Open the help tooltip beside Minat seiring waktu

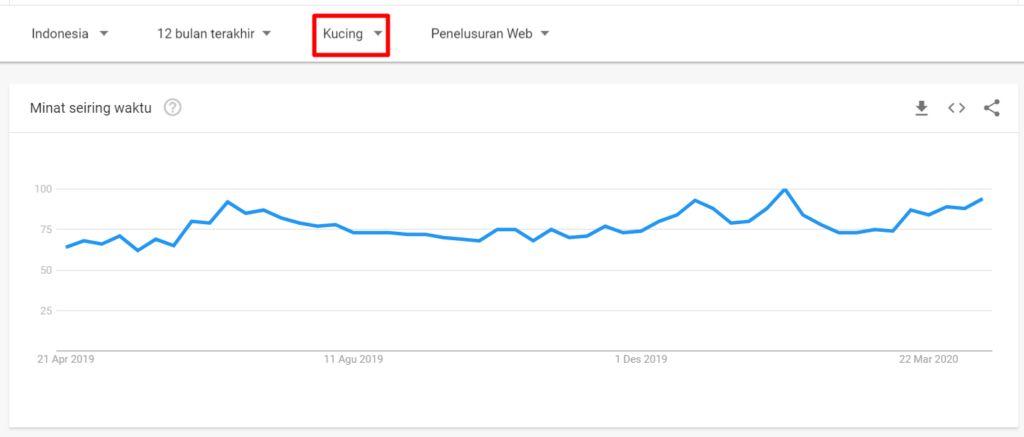172,108
